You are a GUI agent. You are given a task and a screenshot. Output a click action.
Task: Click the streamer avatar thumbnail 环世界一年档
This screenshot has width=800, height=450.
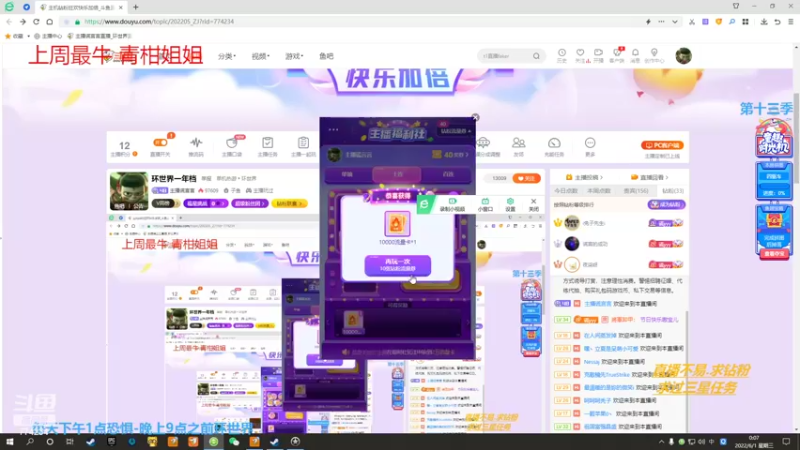[129, 191]
